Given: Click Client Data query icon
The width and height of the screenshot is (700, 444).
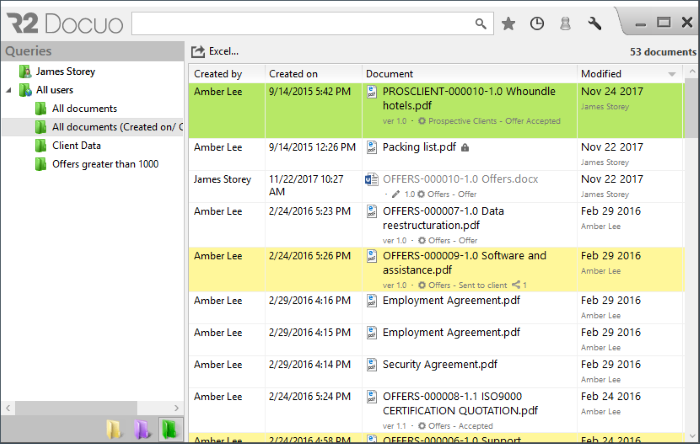Looking at the screenshot, I should 41,145.
